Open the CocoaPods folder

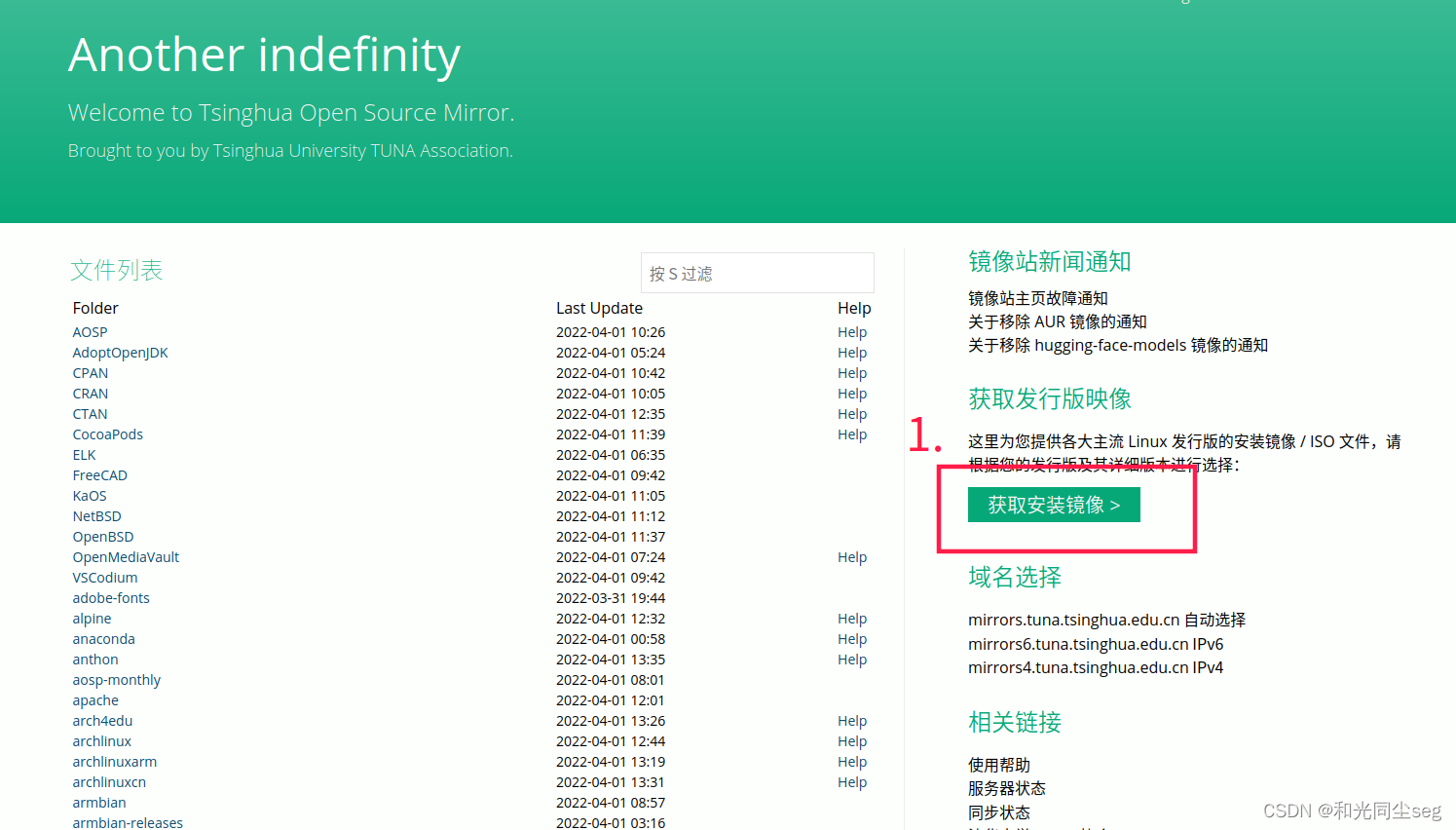pos(107,434)
